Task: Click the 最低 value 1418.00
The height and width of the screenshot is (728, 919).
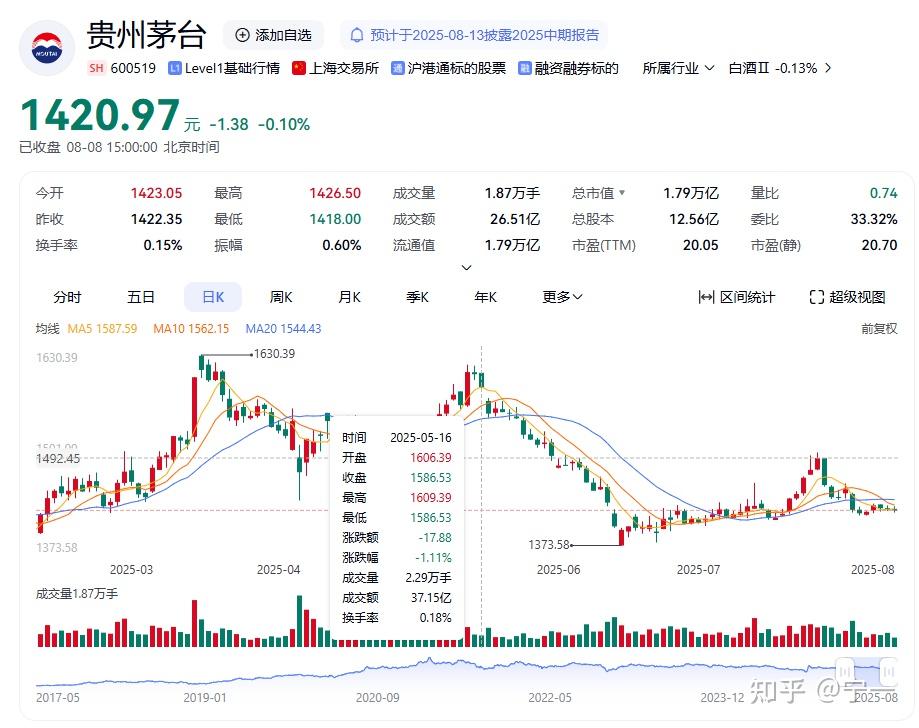Action: (x=335, y=219)
